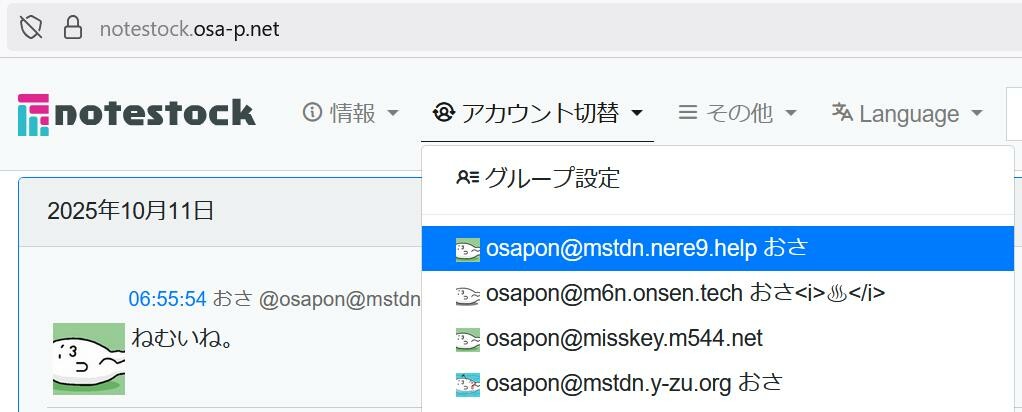Click the group settings icon in the menu

pos(467,179)
